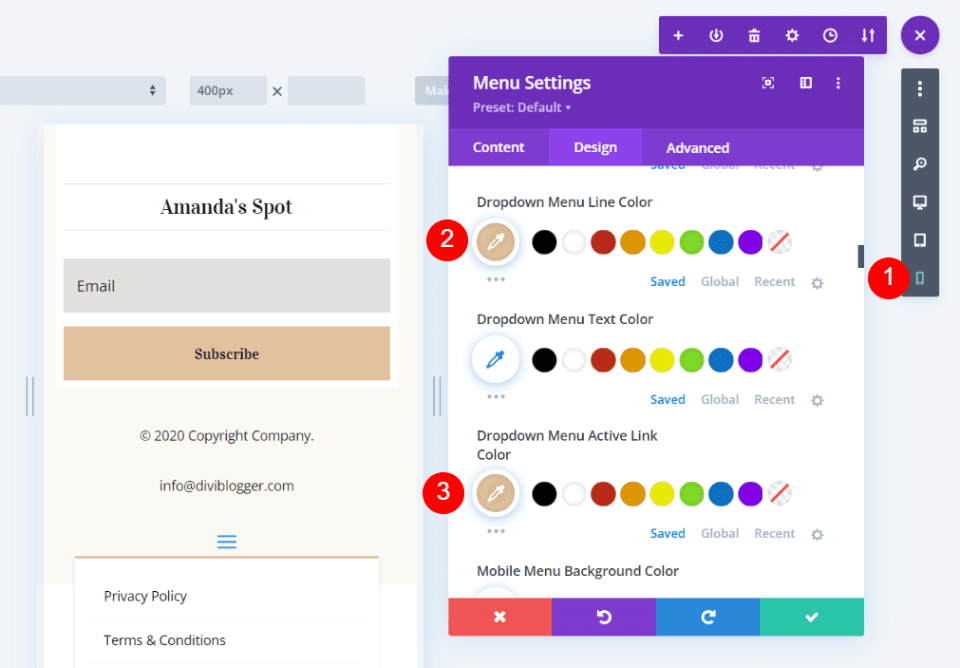The image size is (960, 668).
Task: Open the Content tab
Action: coord(498,147)
